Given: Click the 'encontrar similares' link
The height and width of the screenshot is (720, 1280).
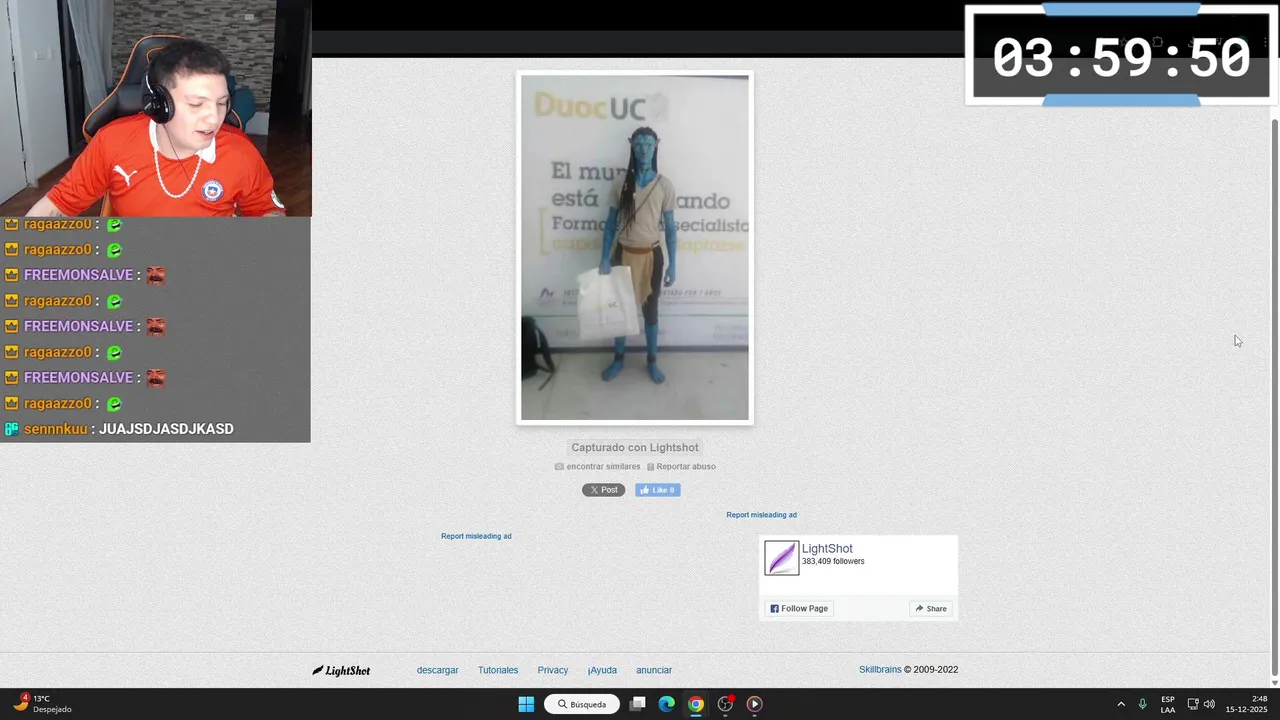Looking at the screenshot, I should (598, 467).
